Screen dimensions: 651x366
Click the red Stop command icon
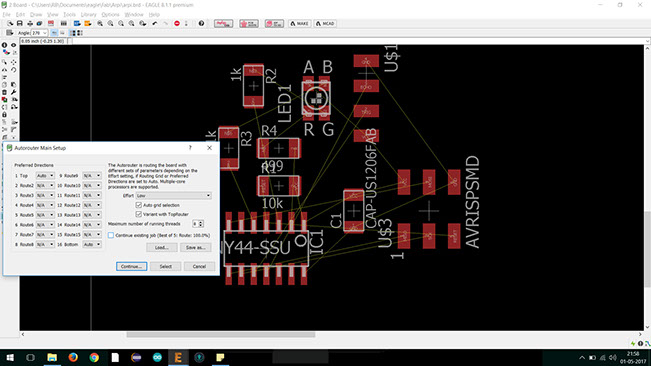[177, 24]
